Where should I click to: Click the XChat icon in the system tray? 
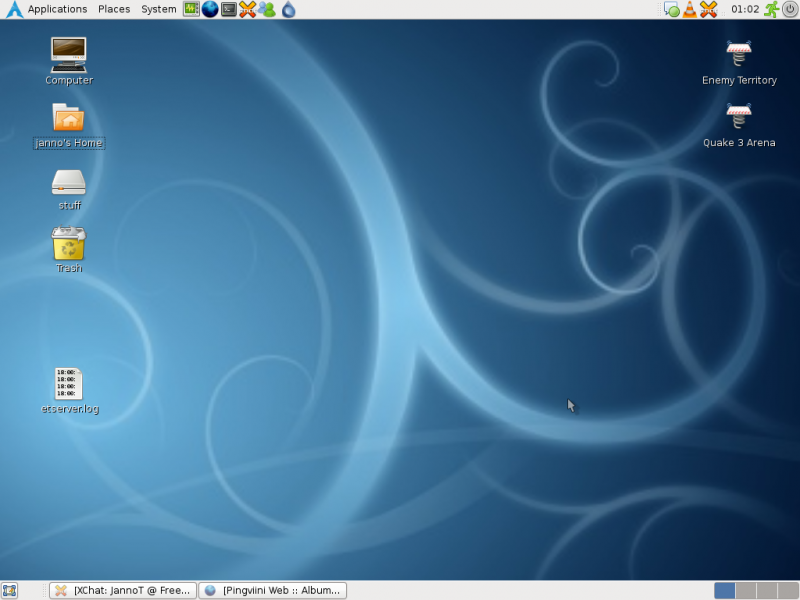click(708, 9)
